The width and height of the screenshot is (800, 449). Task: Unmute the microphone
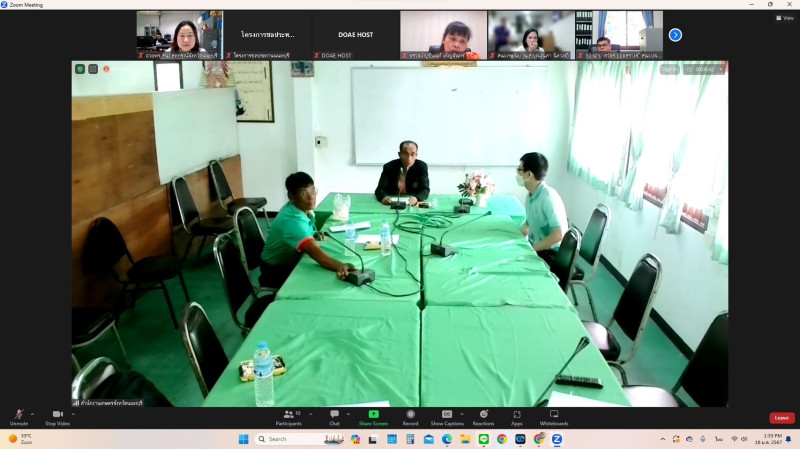tap(18, 415)
